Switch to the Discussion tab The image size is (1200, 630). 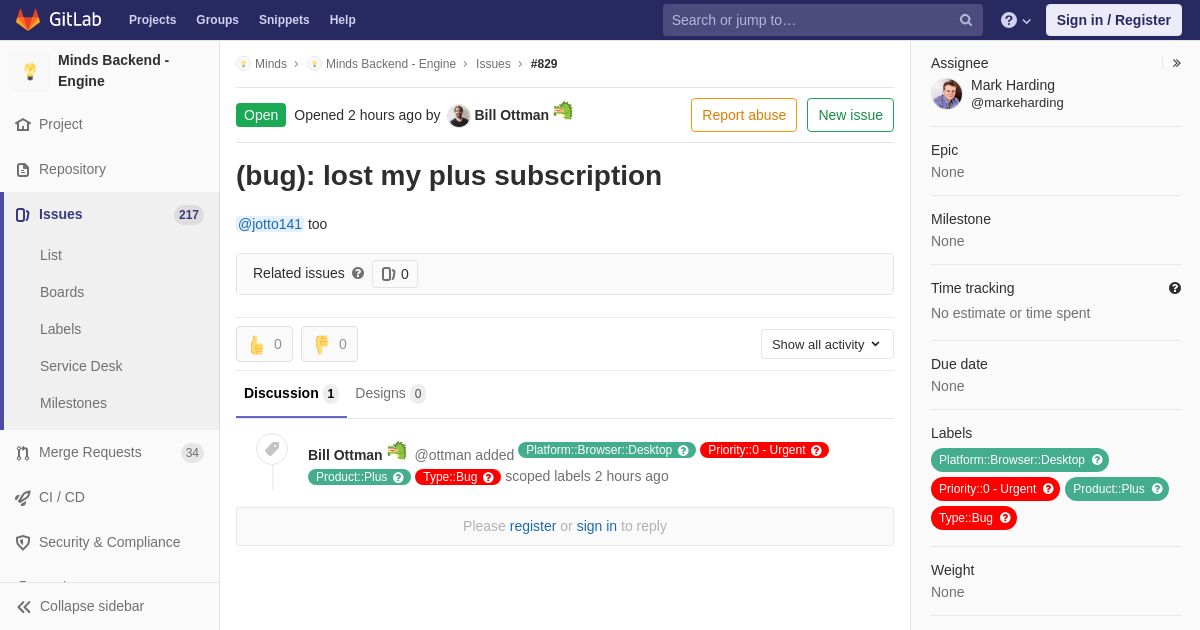(x=291, y=393)
